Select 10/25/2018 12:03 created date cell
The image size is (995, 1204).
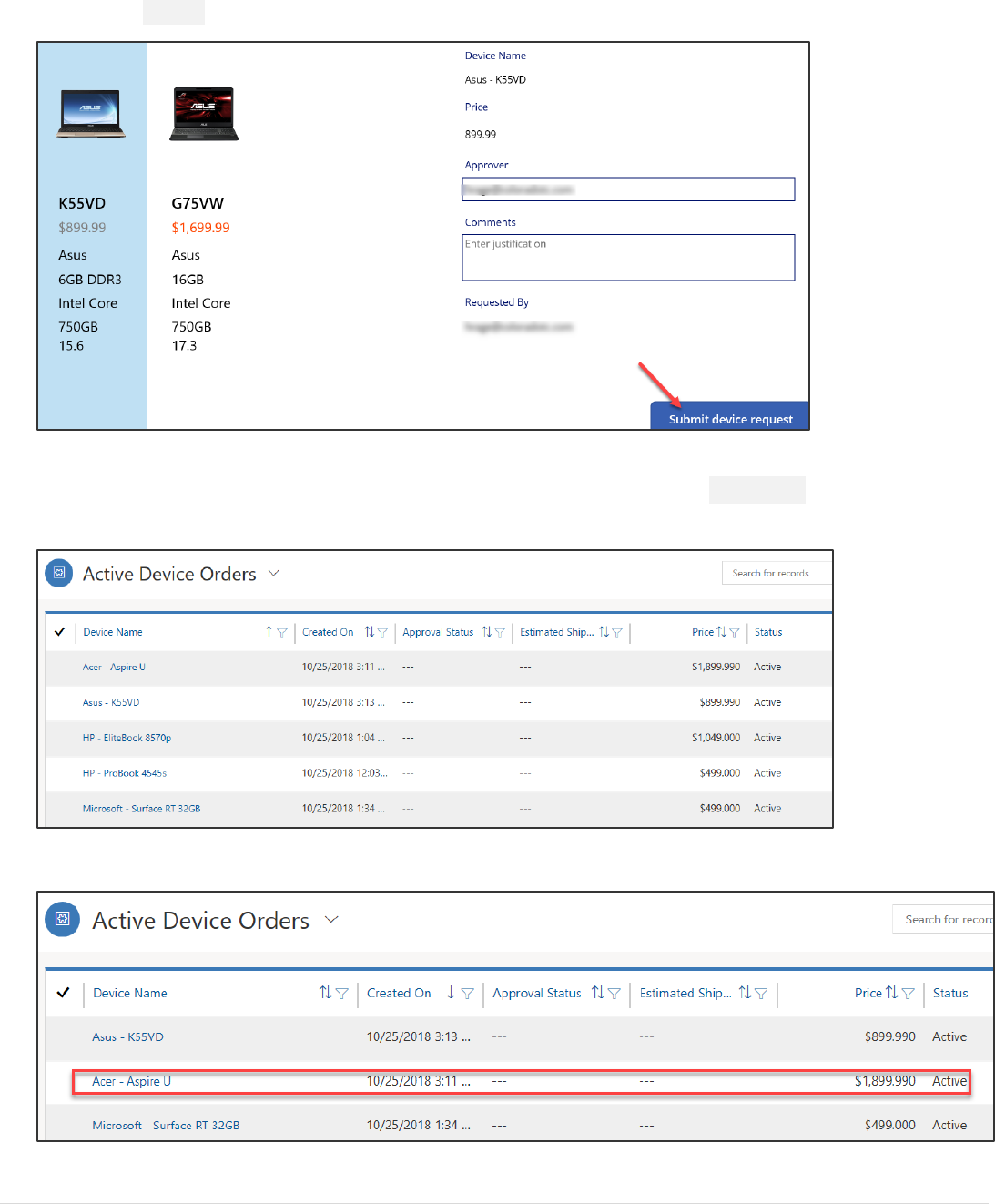click(x=344, y=773)
